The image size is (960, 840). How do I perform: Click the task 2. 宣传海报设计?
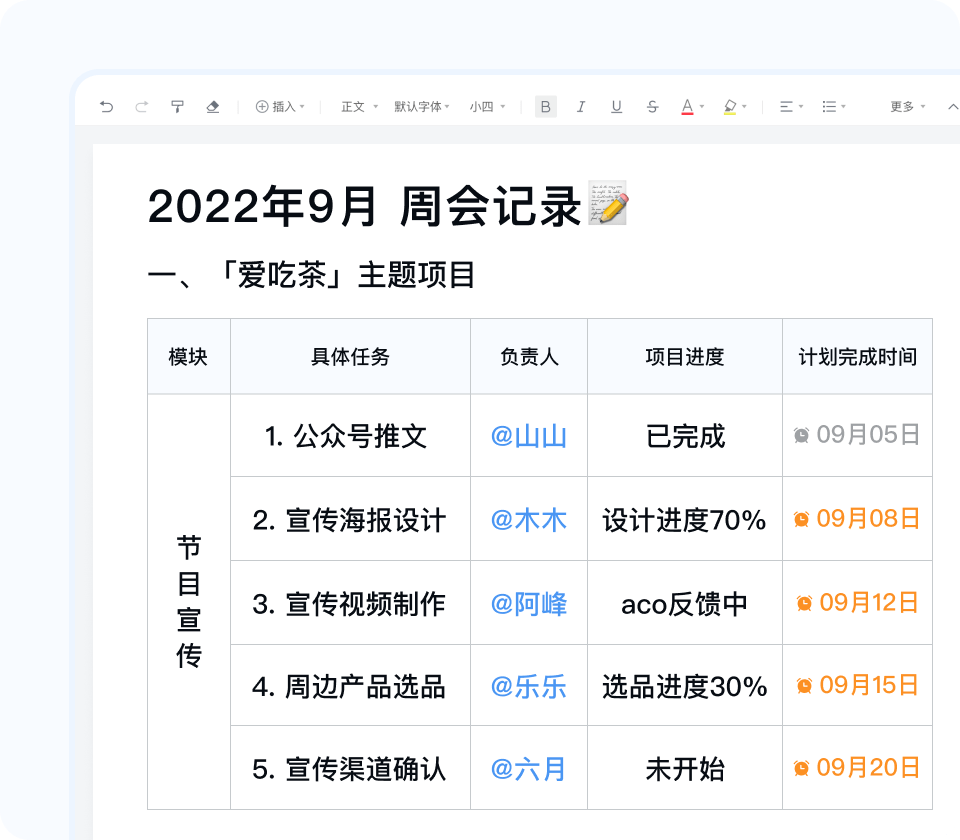(349, 520)
